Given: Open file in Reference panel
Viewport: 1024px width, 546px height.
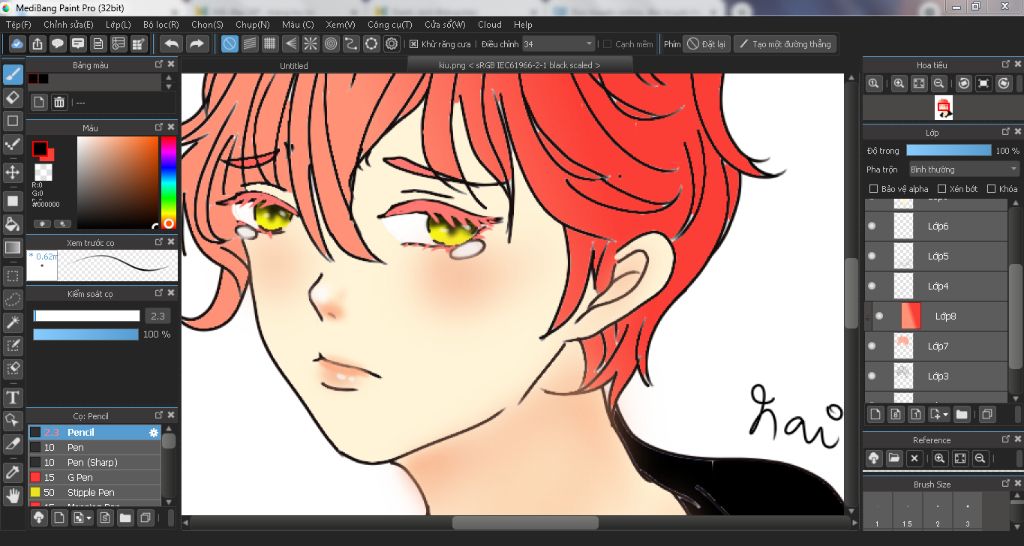Looking at the screenshot, I should click(894, 458).
